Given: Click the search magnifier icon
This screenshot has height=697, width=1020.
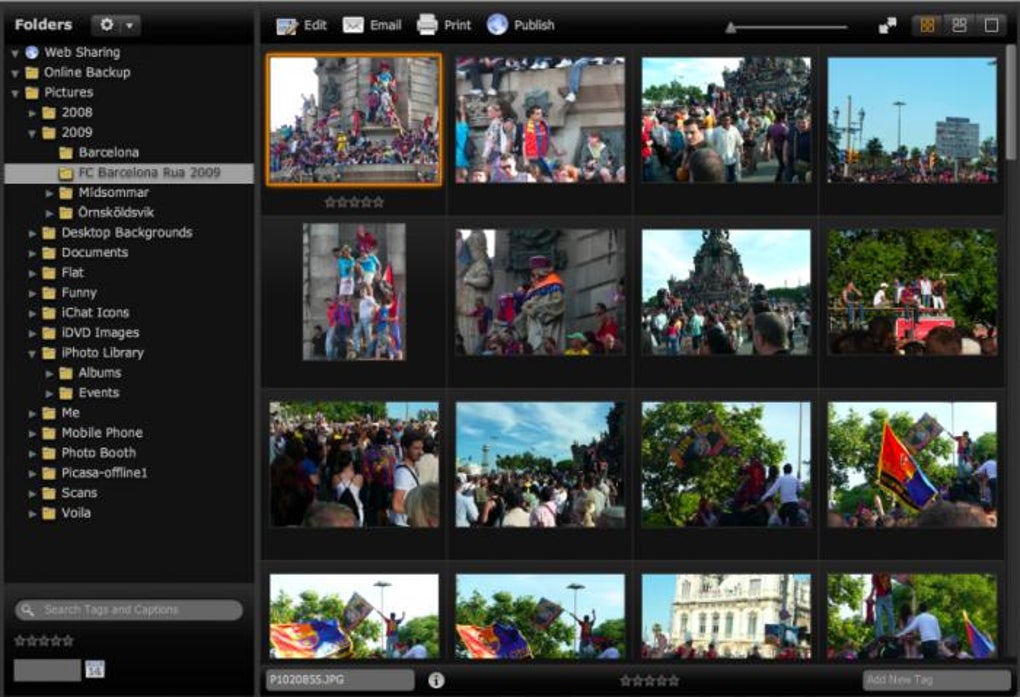Looking at the screenshot, I should point(27,610).
